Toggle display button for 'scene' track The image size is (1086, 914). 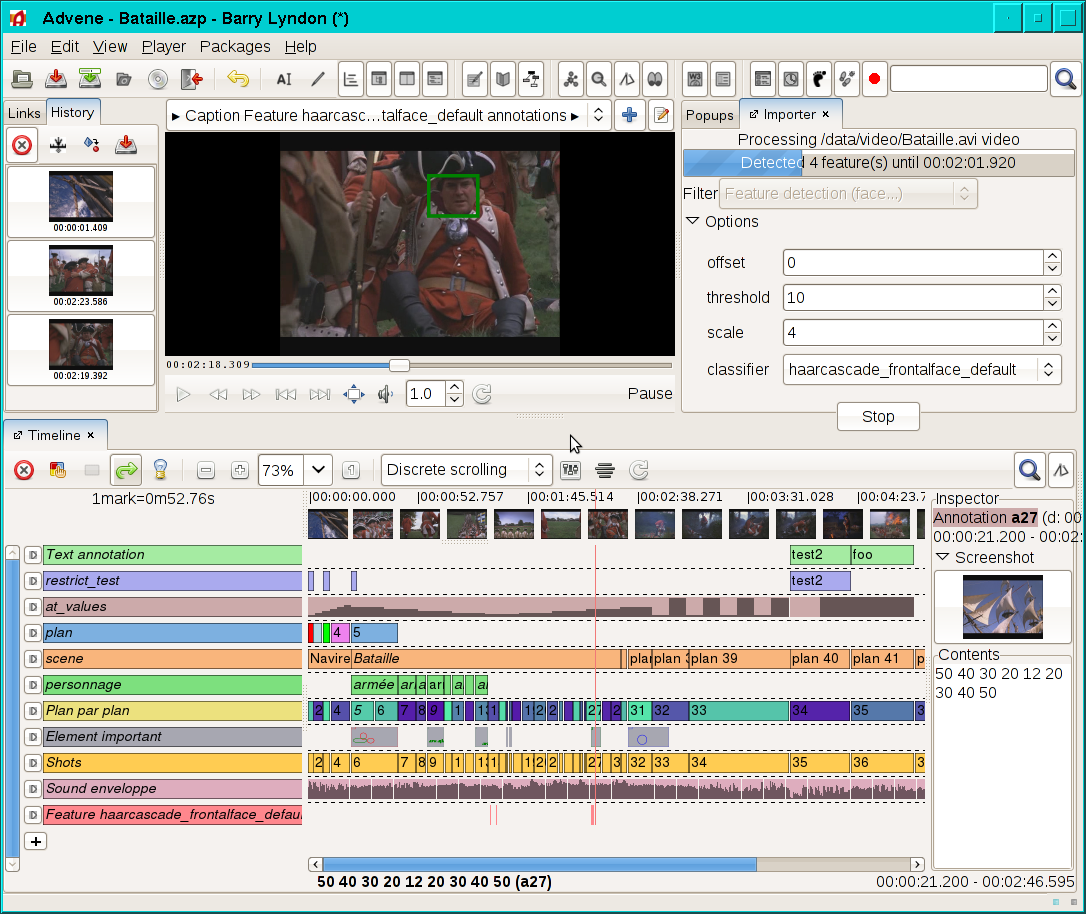point(32,659)
